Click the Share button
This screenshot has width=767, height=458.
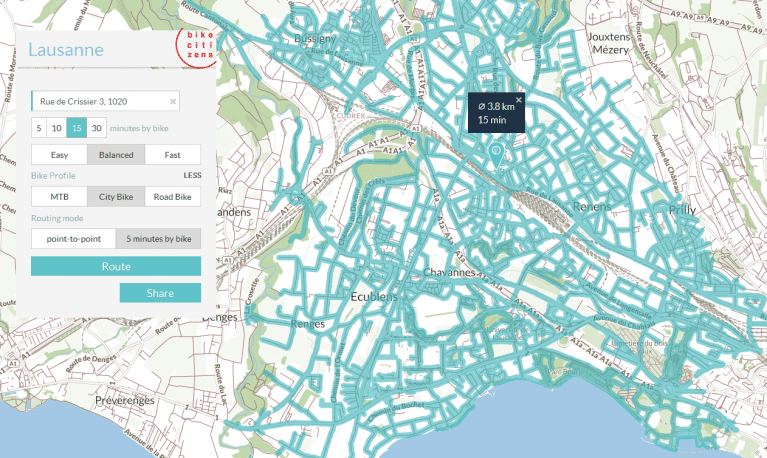tap(160, 293)
